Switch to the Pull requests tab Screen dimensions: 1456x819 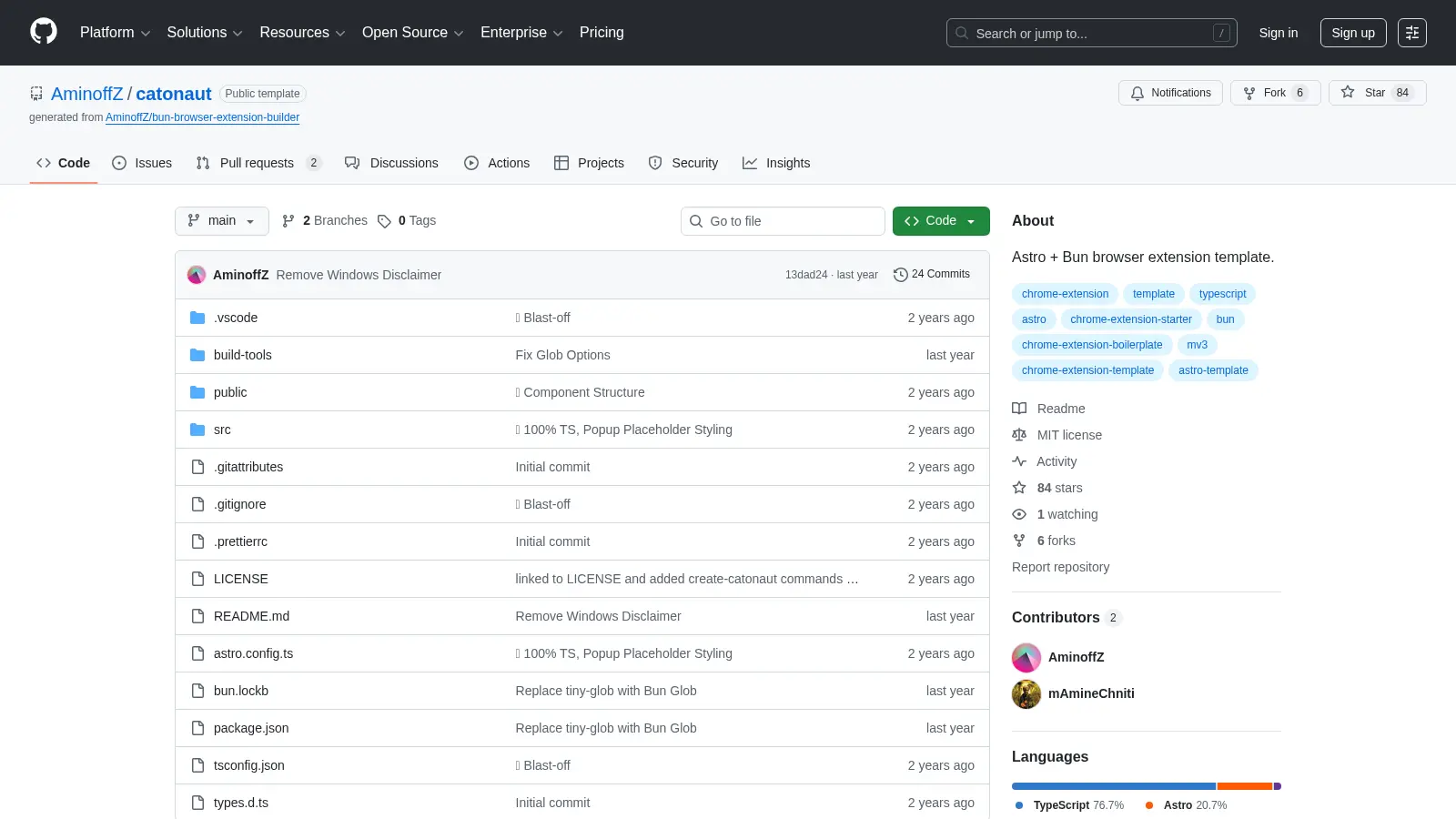click(x=258, y=163)
